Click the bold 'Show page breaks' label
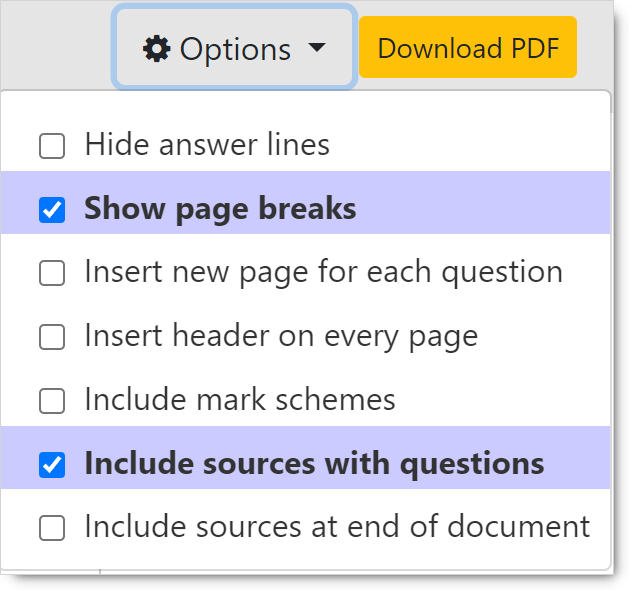 tap(220, 209)
